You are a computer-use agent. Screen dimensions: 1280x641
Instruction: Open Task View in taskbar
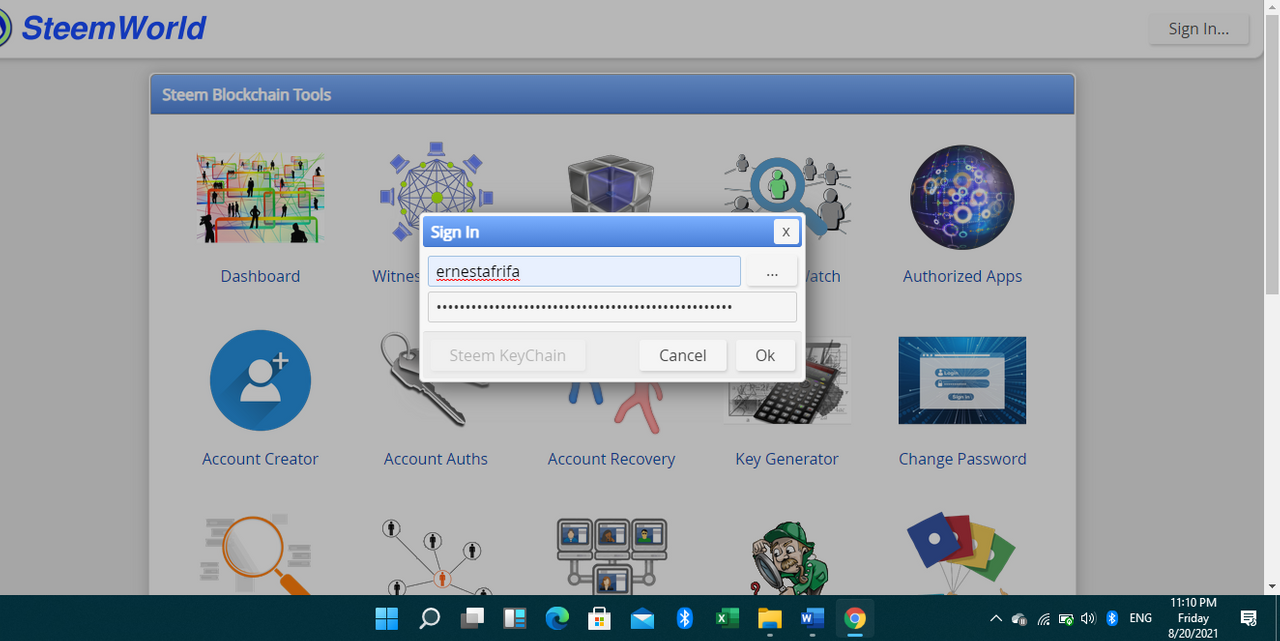472,619
